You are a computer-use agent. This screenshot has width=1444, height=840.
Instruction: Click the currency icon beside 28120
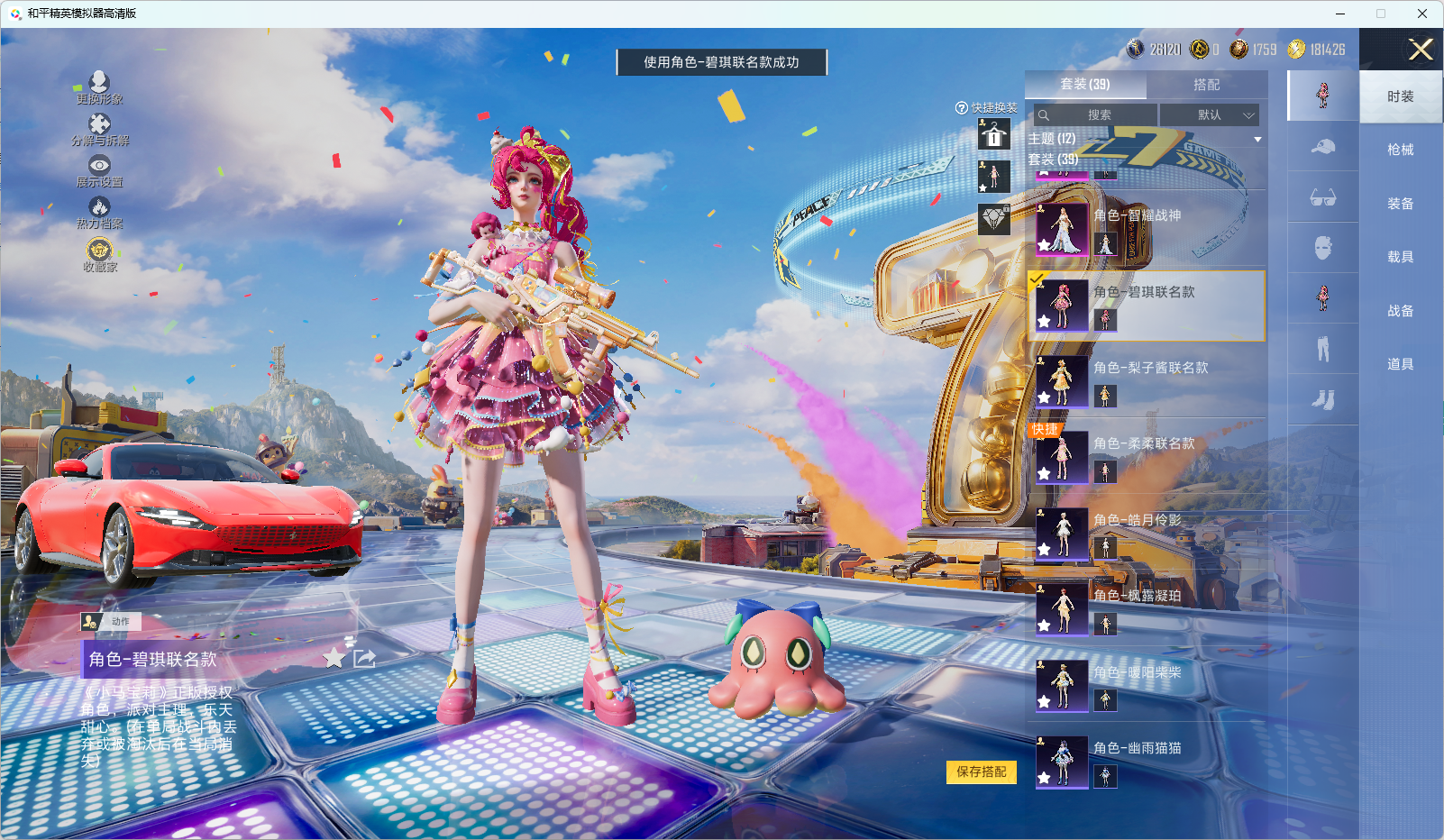coord(1136,50)
